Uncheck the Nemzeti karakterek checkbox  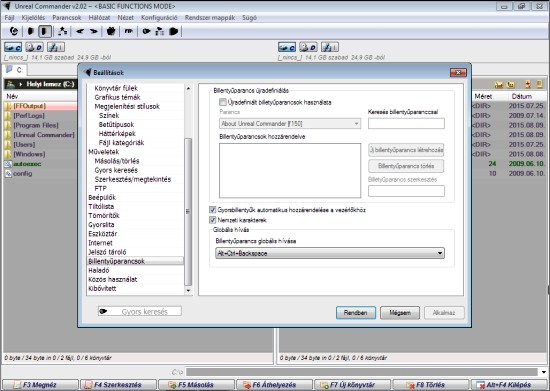212,220
